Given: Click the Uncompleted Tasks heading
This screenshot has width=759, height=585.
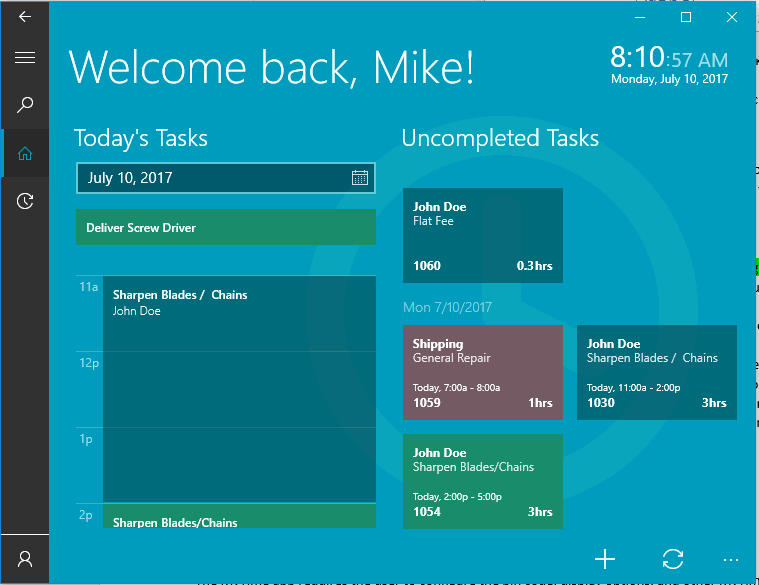Looking at the screenshot, I should 500,138.
